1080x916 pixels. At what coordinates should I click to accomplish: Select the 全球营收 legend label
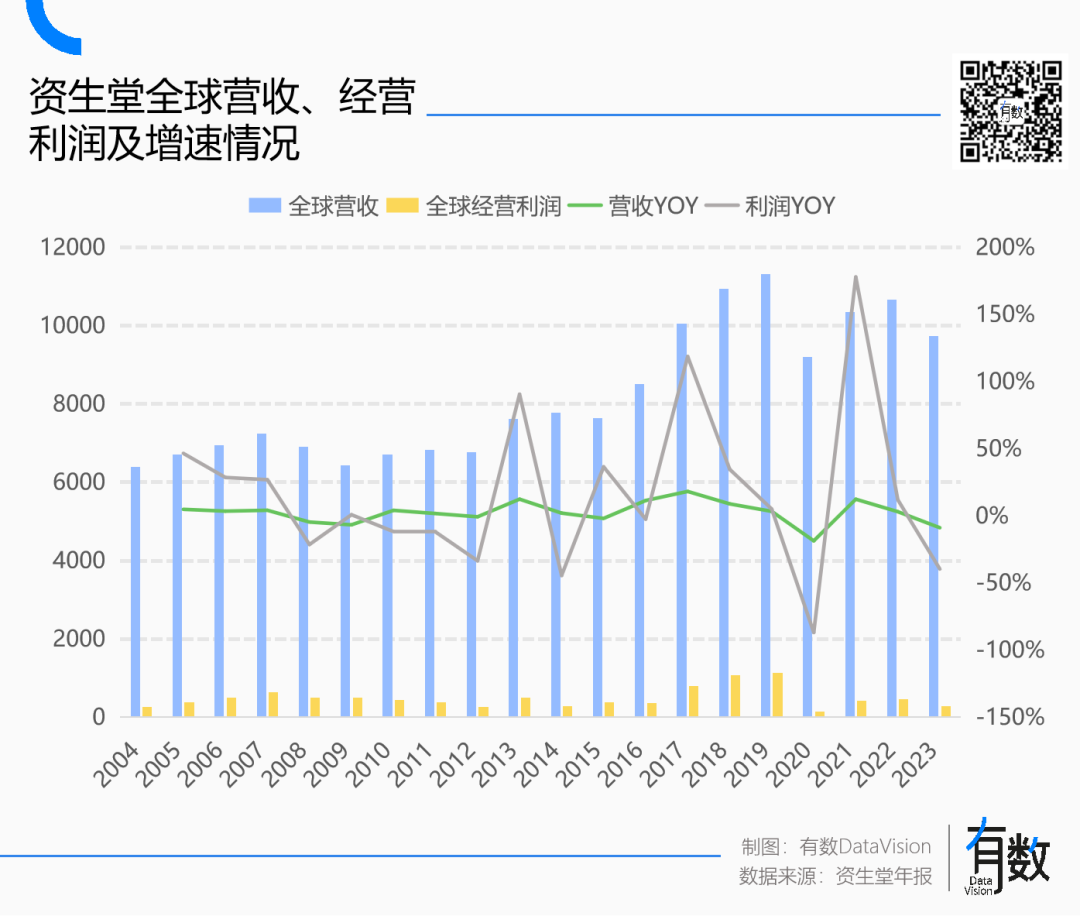coord(333,206)
